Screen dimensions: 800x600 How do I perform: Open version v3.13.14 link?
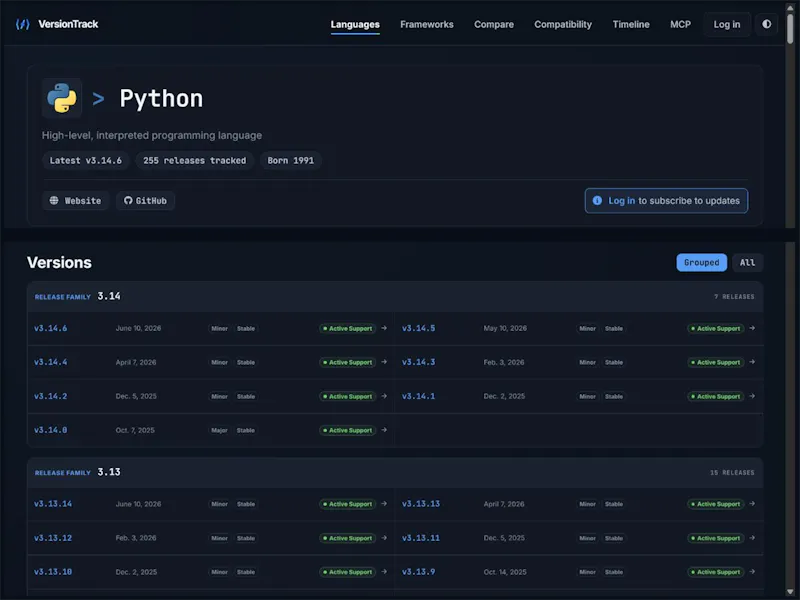point(53,504)
